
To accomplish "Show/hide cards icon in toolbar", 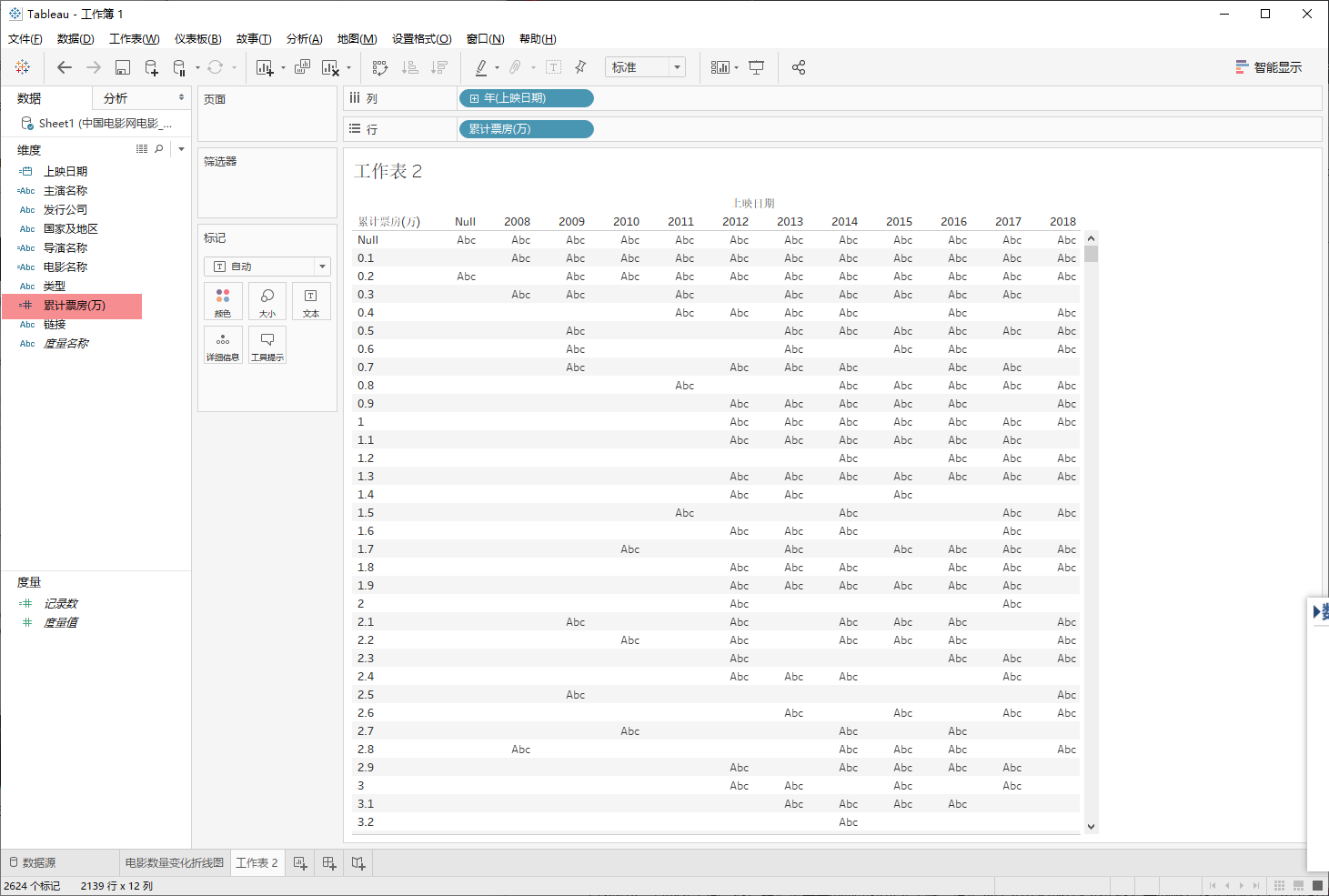I will pos(720,67).
